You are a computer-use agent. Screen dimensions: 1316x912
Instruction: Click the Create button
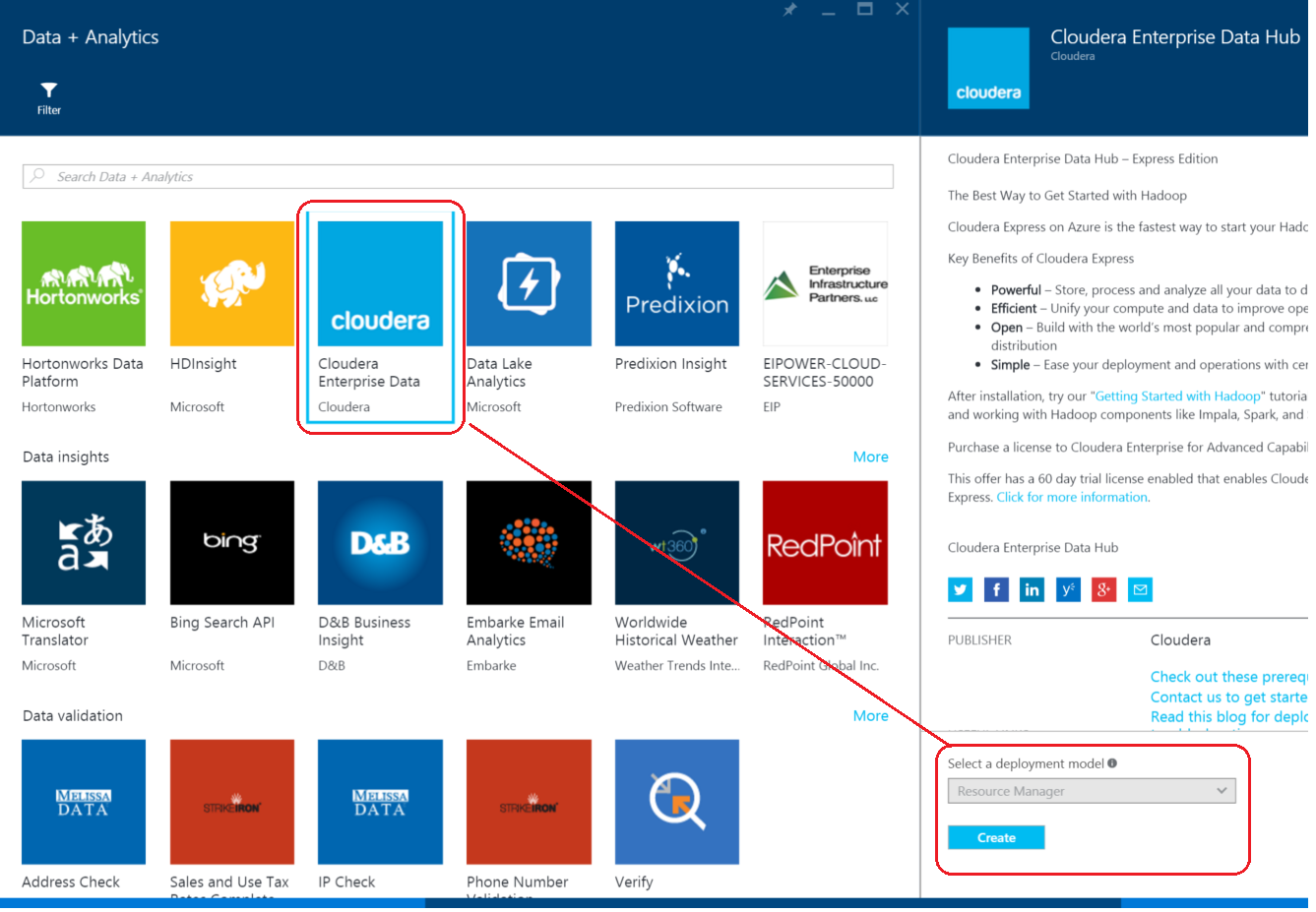pos(996,837)
